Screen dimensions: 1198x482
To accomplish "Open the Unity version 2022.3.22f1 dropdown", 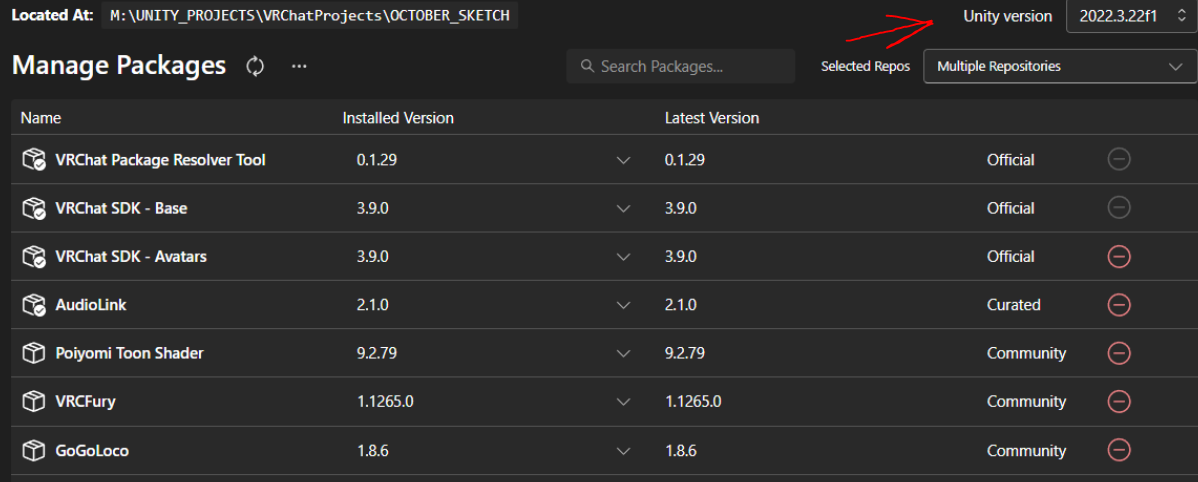I will tap(1131, 16).
